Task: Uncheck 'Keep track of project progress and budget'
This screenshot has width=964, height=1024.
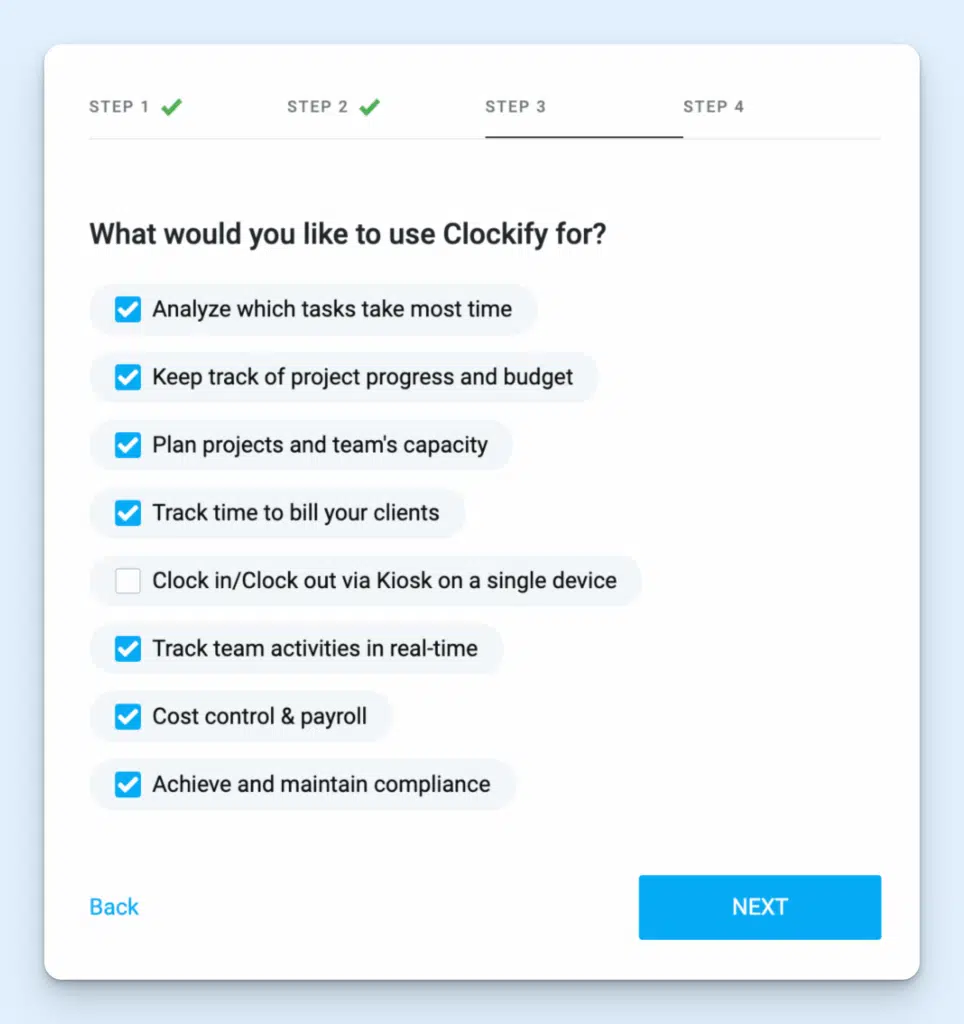Action: click(x=127, y=377)
